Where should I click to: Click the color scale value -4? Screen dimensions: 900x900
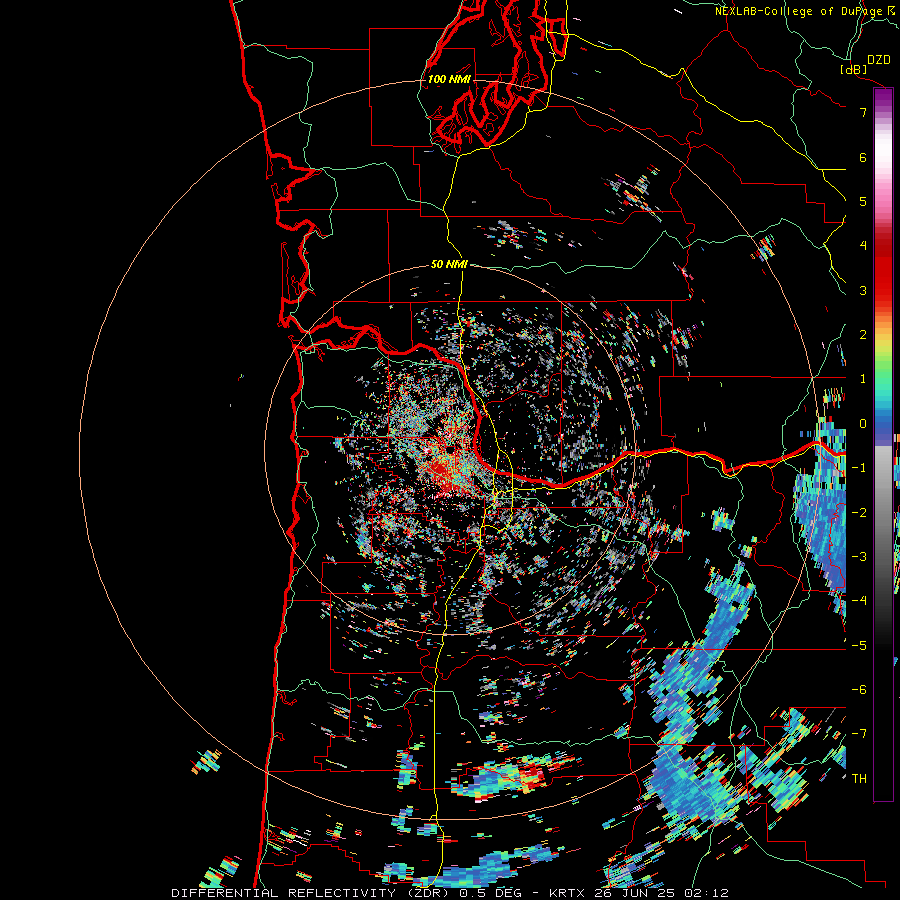coord(859,601)
